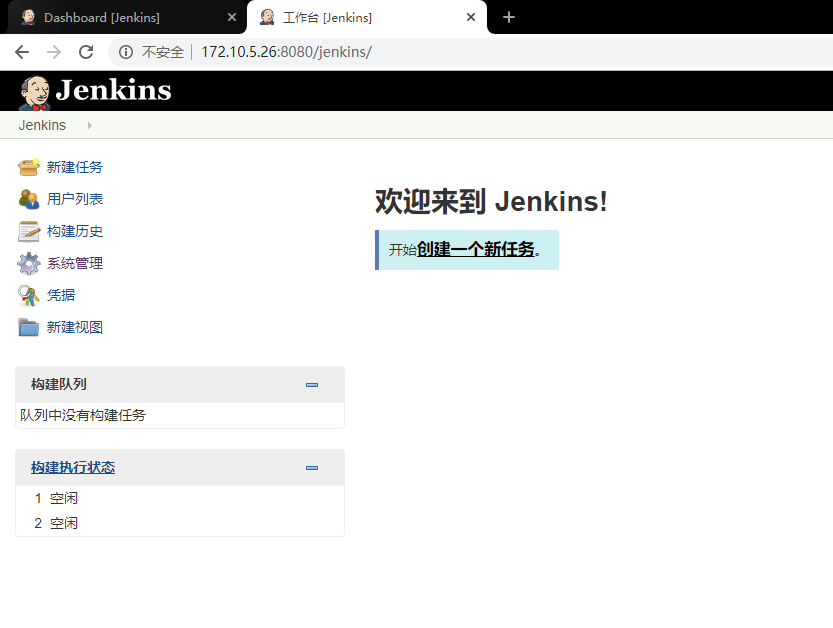Viewport: 833px width, 628px height.
Task: Open the 构建历史 link
Action: click(75, 232)
